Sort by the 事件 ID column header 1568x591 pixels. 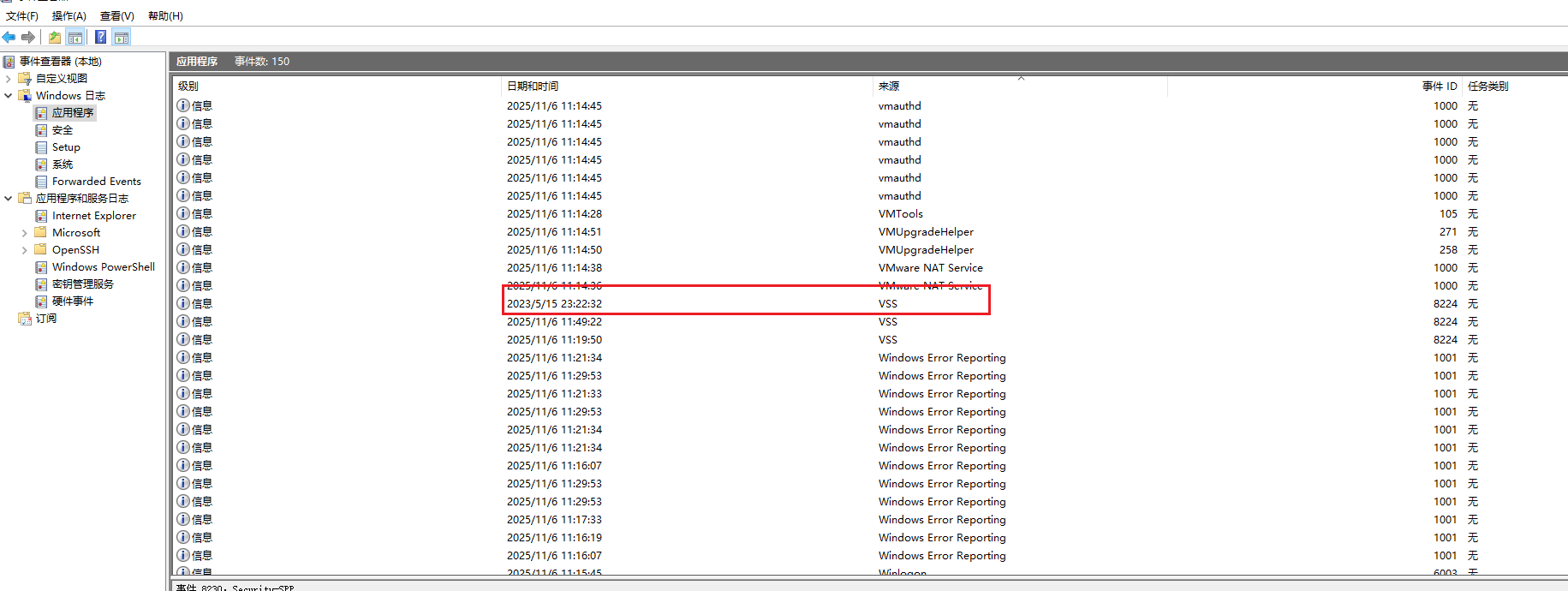(1439, 86)
